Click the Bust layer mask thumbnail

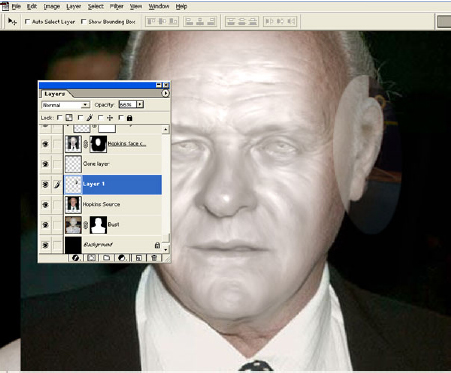pyautogui.click(x=98, y=225)
